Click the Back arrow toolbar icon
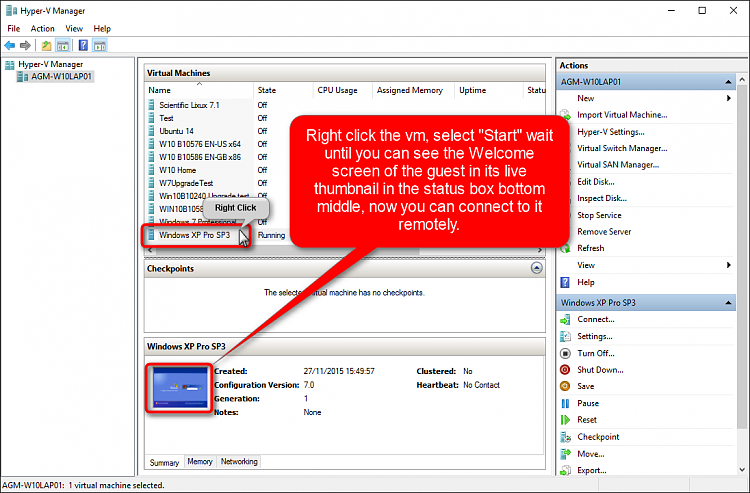Image resolution: width=750 pixels, height=493 pixels. pyautogui.click(x=10, y=45)
